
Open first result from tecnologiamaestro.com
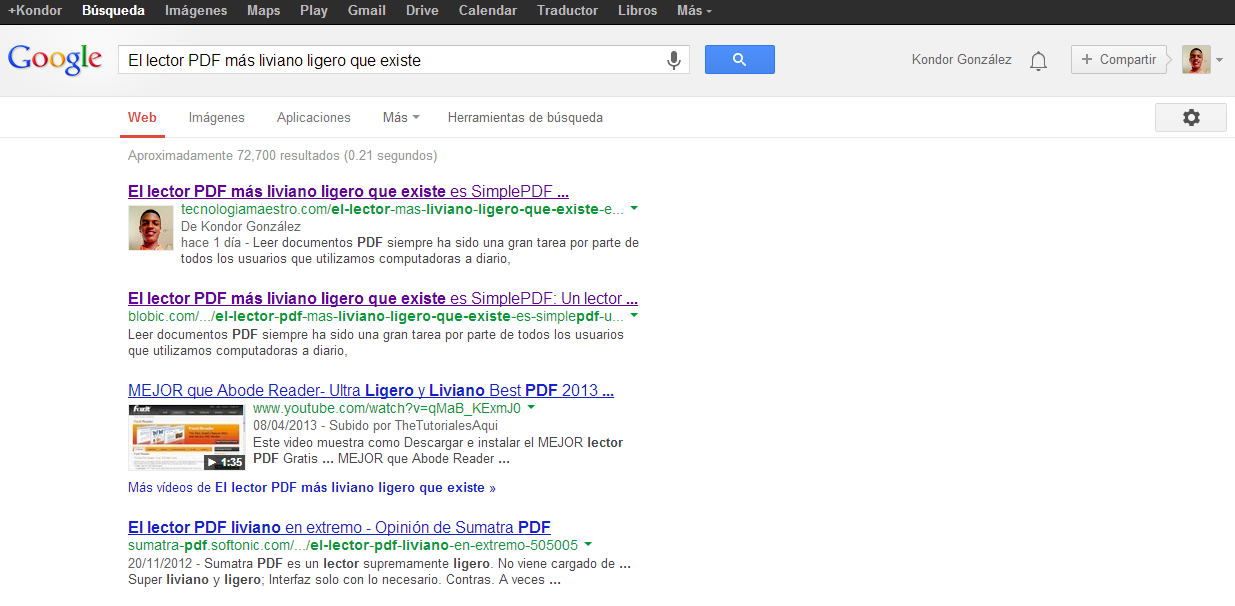pyautogui.click(x=348, y=190)
